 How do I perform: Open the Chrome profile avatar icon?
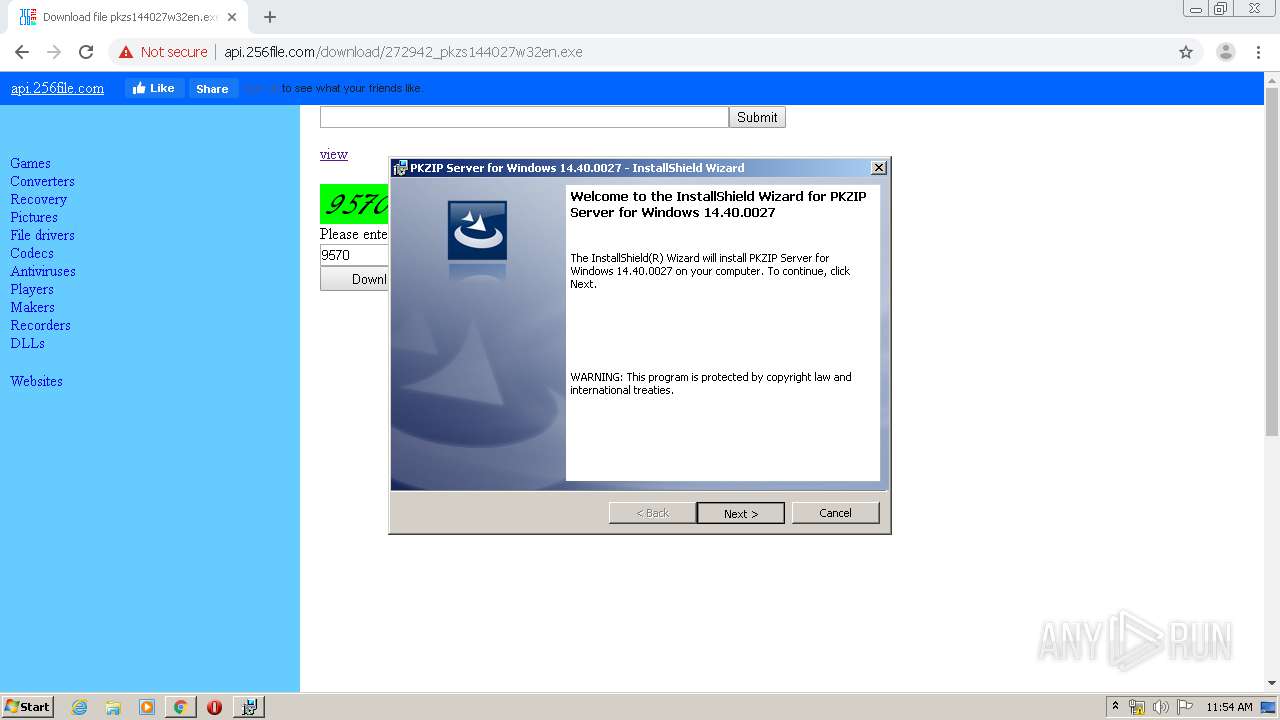(x=1225, y=52)
